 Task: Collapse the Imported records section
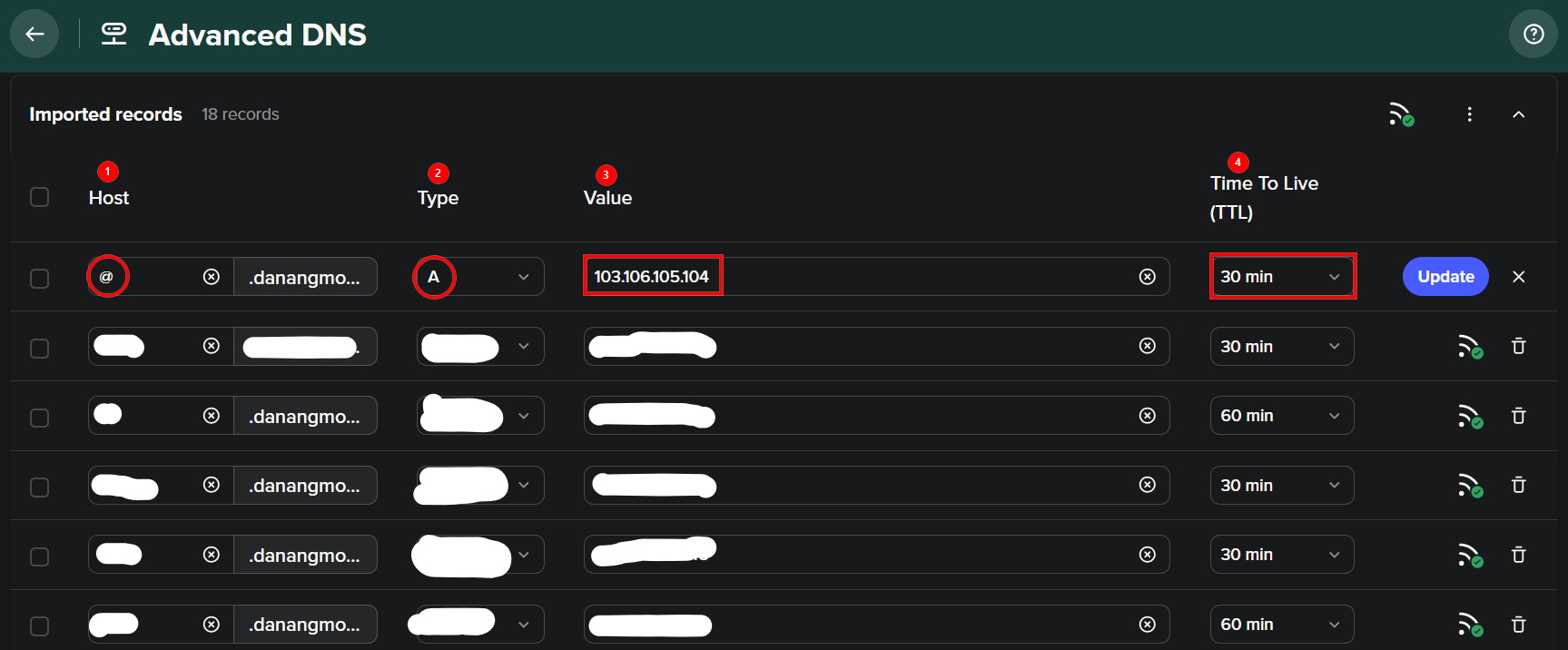1518,114
